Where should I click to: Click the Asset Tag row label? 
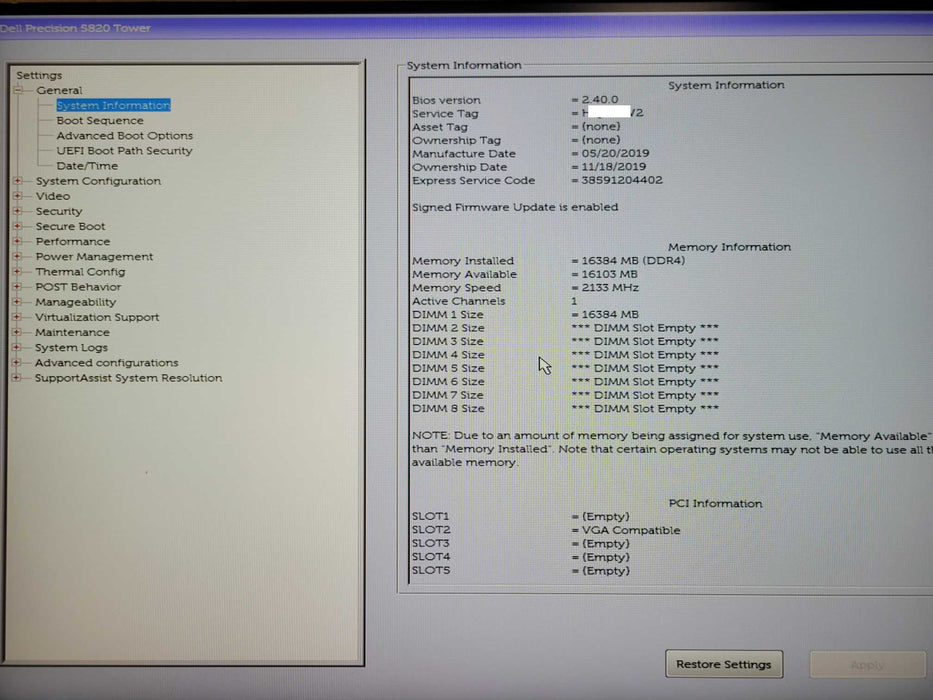click(440, 127)
